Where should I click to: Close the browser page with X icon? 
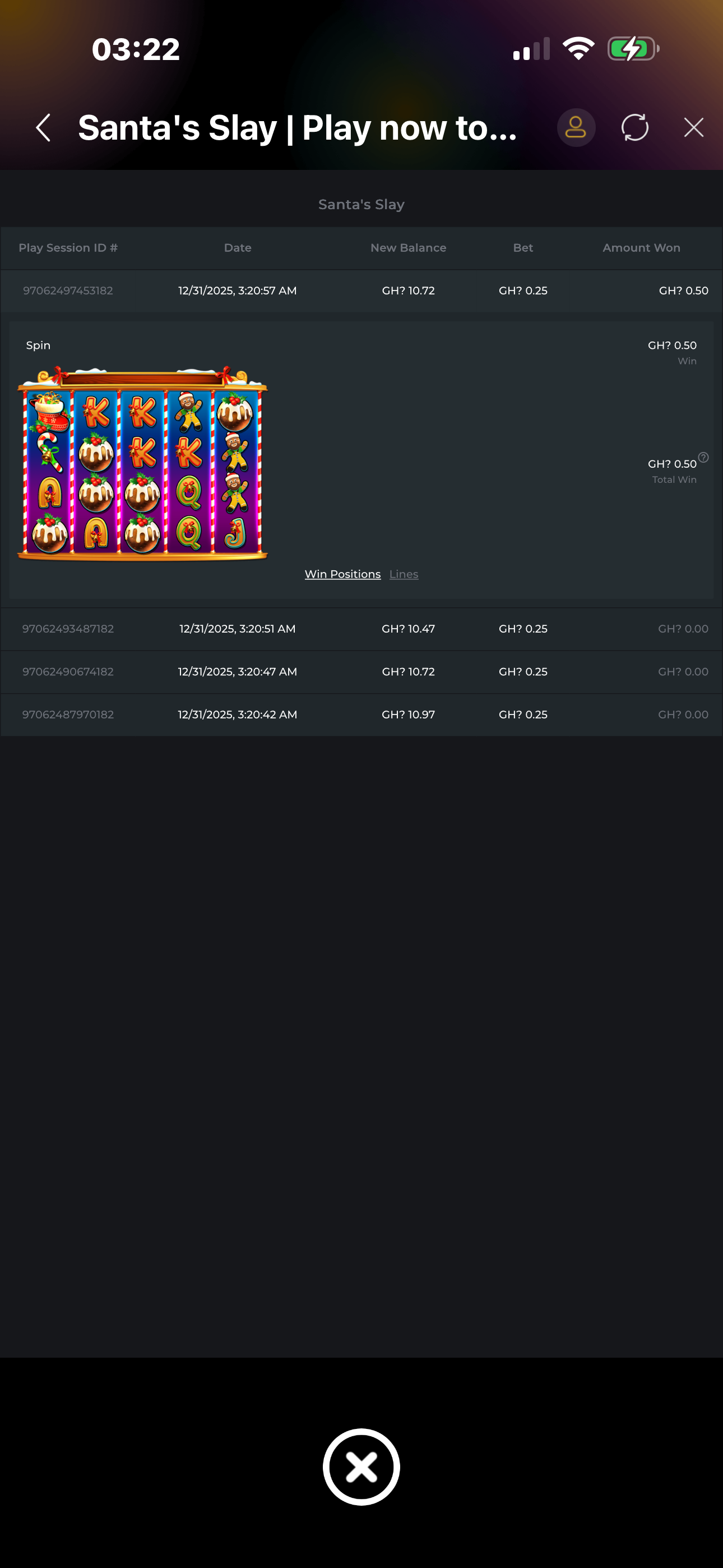tap(693, 128)
